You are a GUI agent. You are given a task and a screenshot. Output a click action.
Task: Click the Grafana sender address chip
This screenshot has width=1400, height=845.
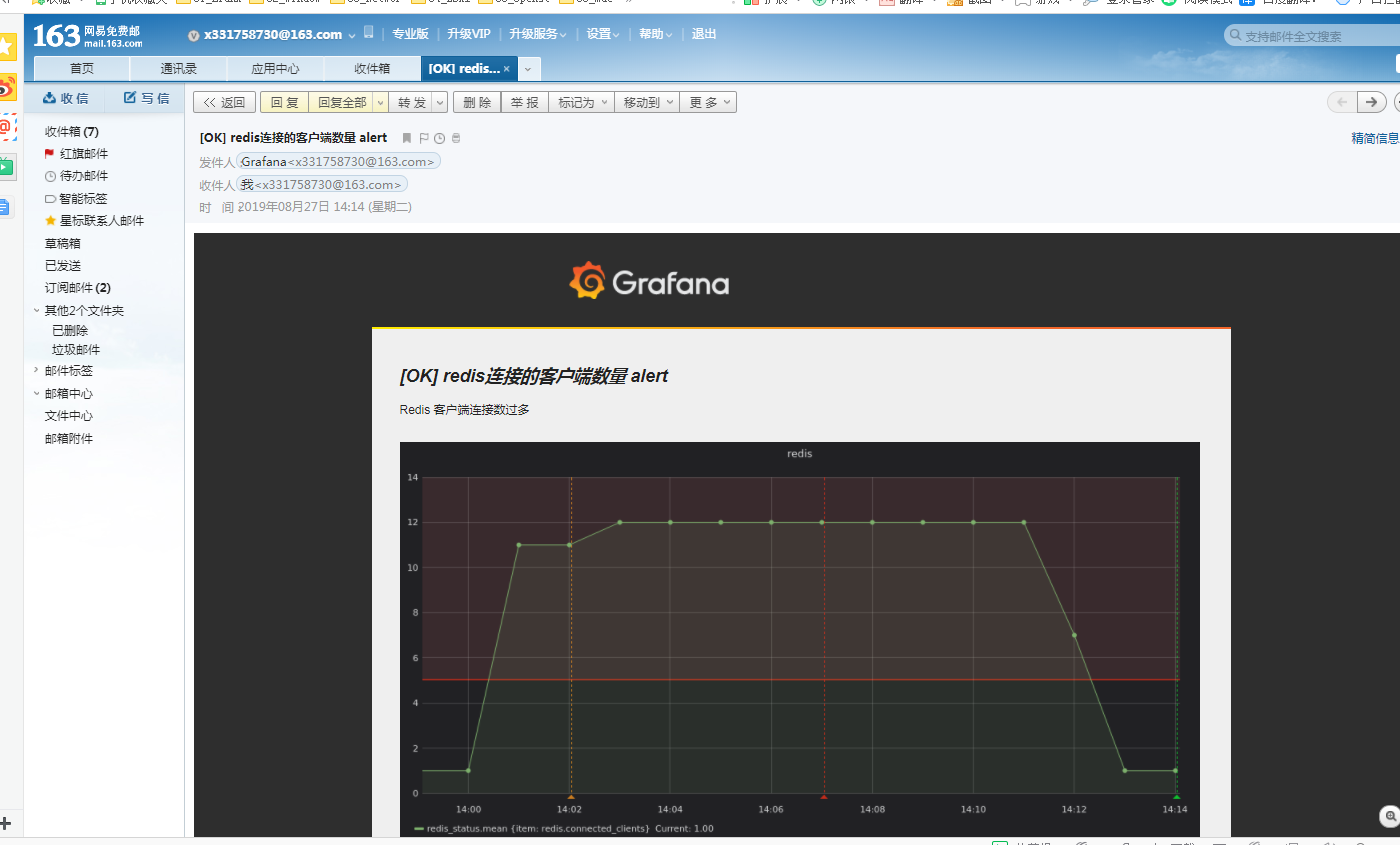338,161
